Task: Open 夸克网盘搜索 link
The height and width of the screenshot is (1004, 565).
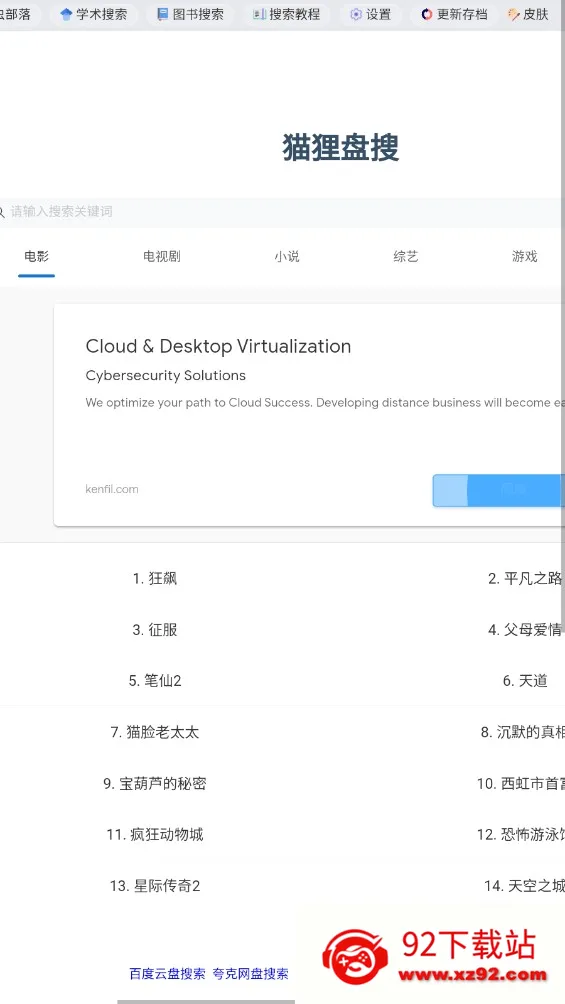Action: [250, 974]
